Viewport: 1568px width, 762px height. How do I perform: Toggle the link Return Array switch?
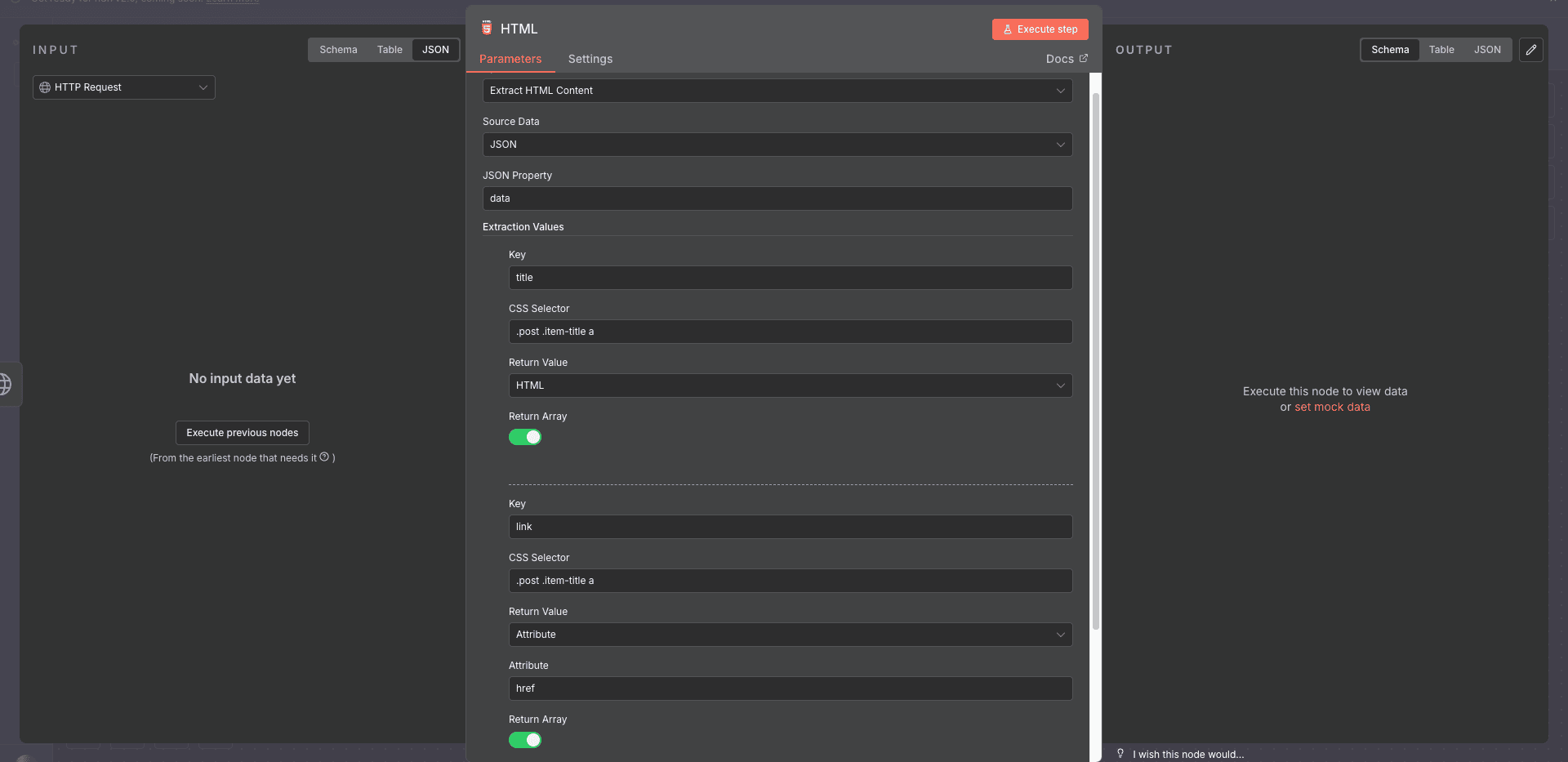tap(525, 740)
